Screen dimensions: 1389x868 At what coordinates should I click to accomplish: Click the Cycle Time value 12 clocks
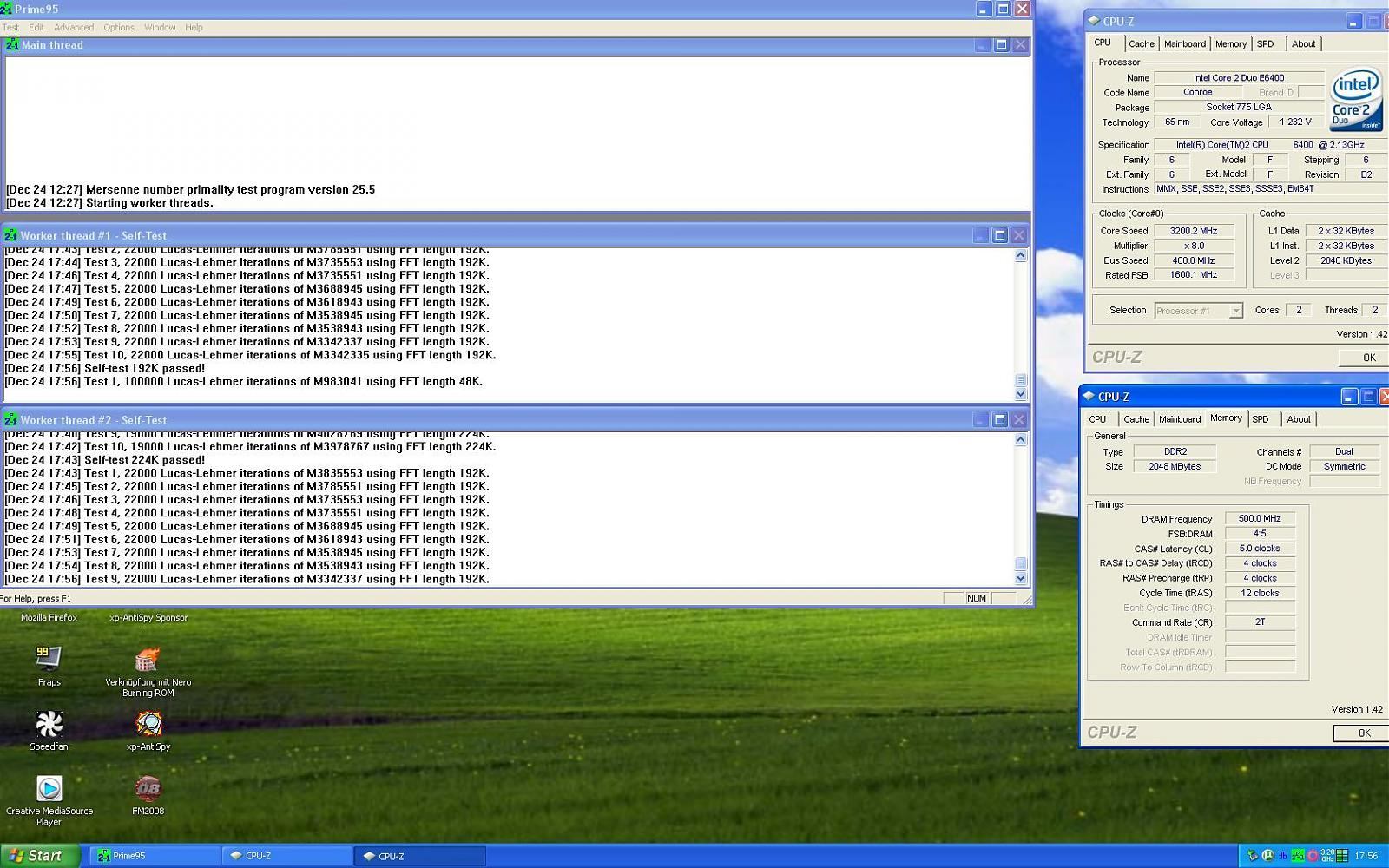pos(1260,593)
